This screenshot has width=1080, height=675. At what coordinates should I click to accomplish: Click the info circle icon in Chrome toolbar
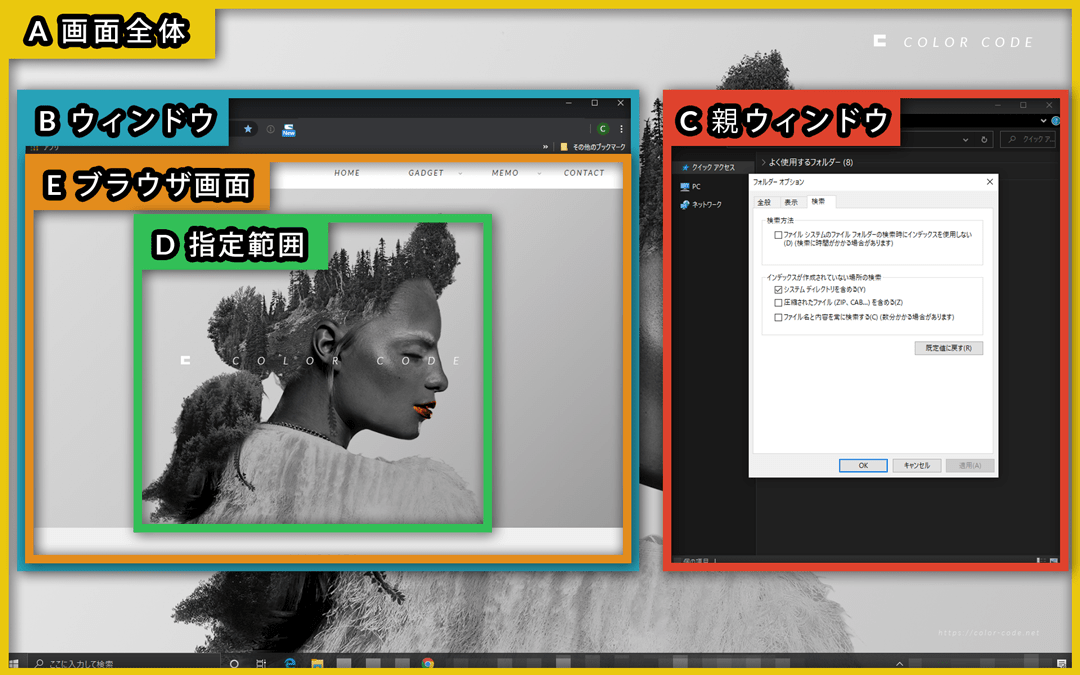pyautogui.click(x=271, y=129)
